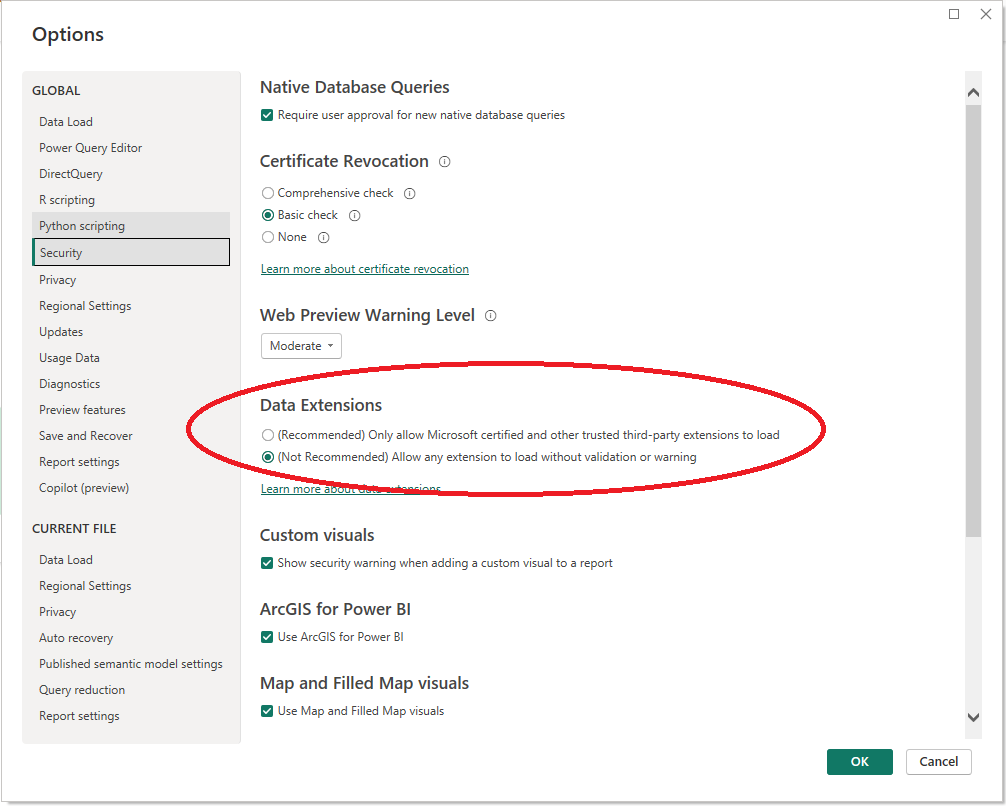Click info icon next to None option
Viewport: 1006px width, 806px height.
pos(323,238)
